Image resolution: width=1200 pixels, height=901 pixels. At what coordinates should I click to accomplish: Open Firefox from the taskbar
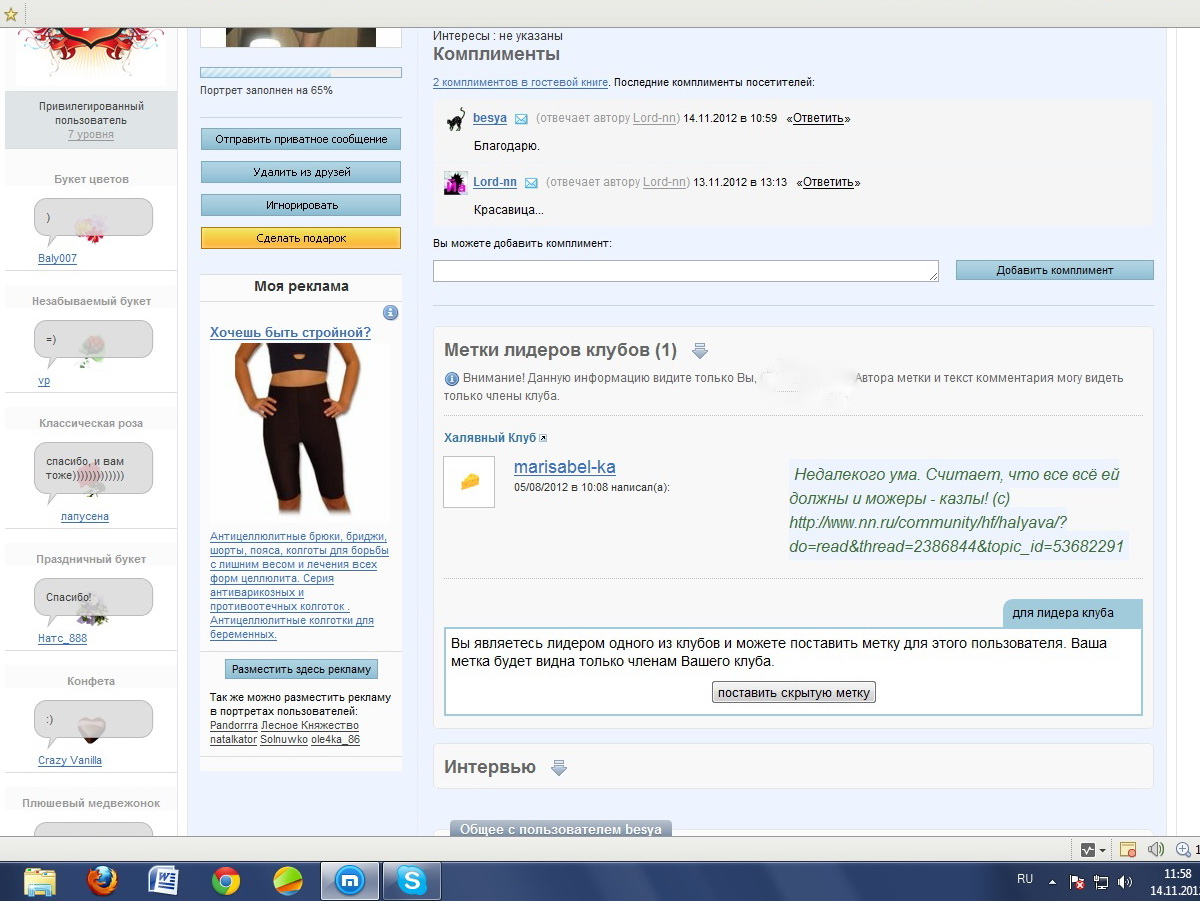point(102,880)
